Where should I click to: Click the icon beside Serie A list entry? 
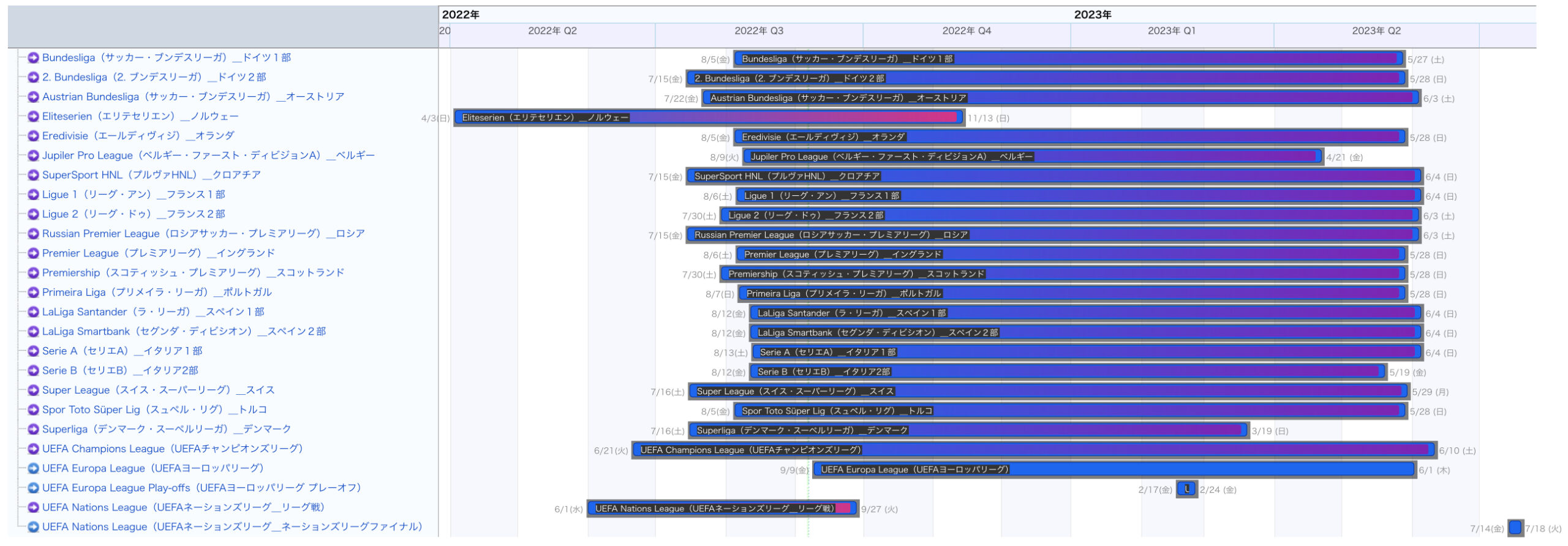click(x=34, y=351)
